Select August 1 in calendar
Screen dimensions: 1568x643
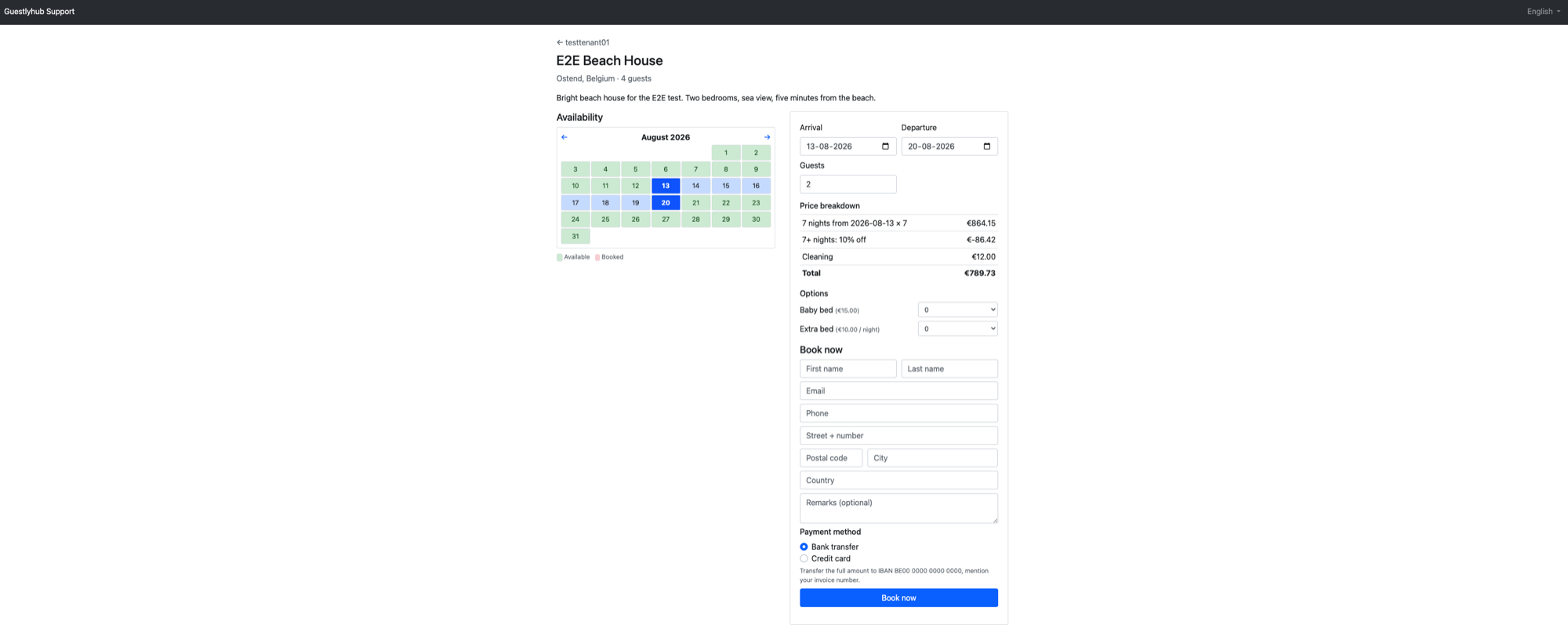click(x=726, y=153)
